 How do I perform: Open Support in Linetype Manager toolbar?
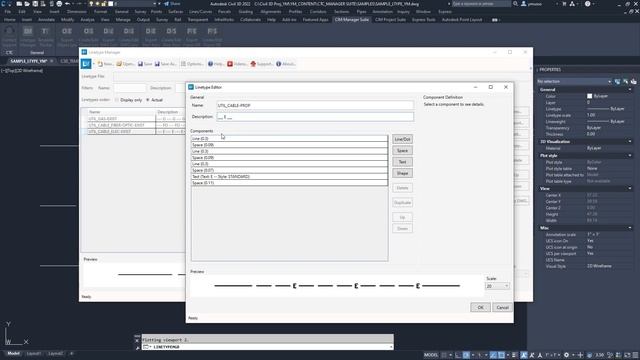pos(261,64)
